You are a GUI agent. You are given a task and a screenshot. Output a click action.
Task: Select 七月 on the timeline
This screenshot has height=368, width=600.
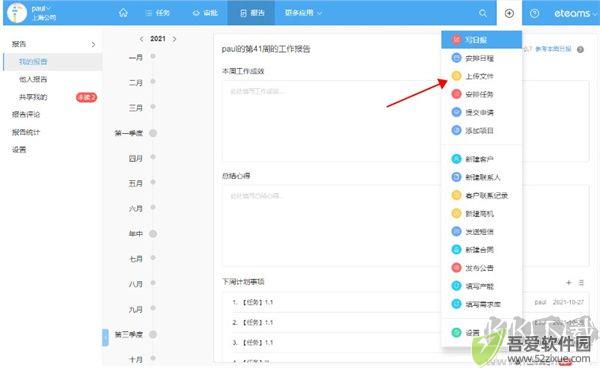(135, 259)
